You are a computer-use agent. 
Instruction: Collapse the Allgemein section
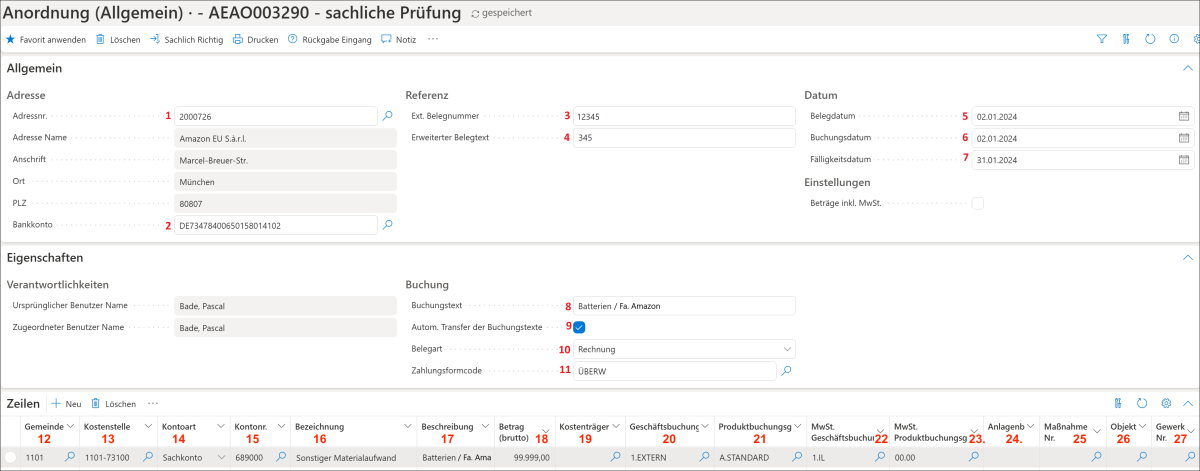(1186, 69)
